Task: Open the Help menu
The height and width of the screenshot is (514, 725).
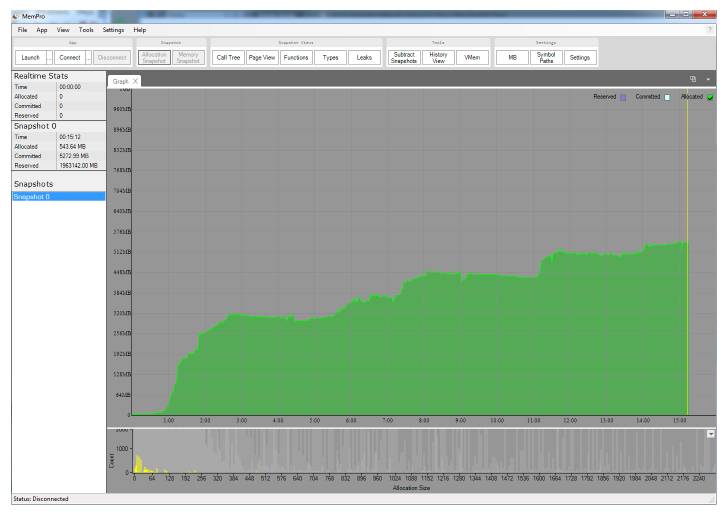Action: pyautogui.click(x=140, y=30)
